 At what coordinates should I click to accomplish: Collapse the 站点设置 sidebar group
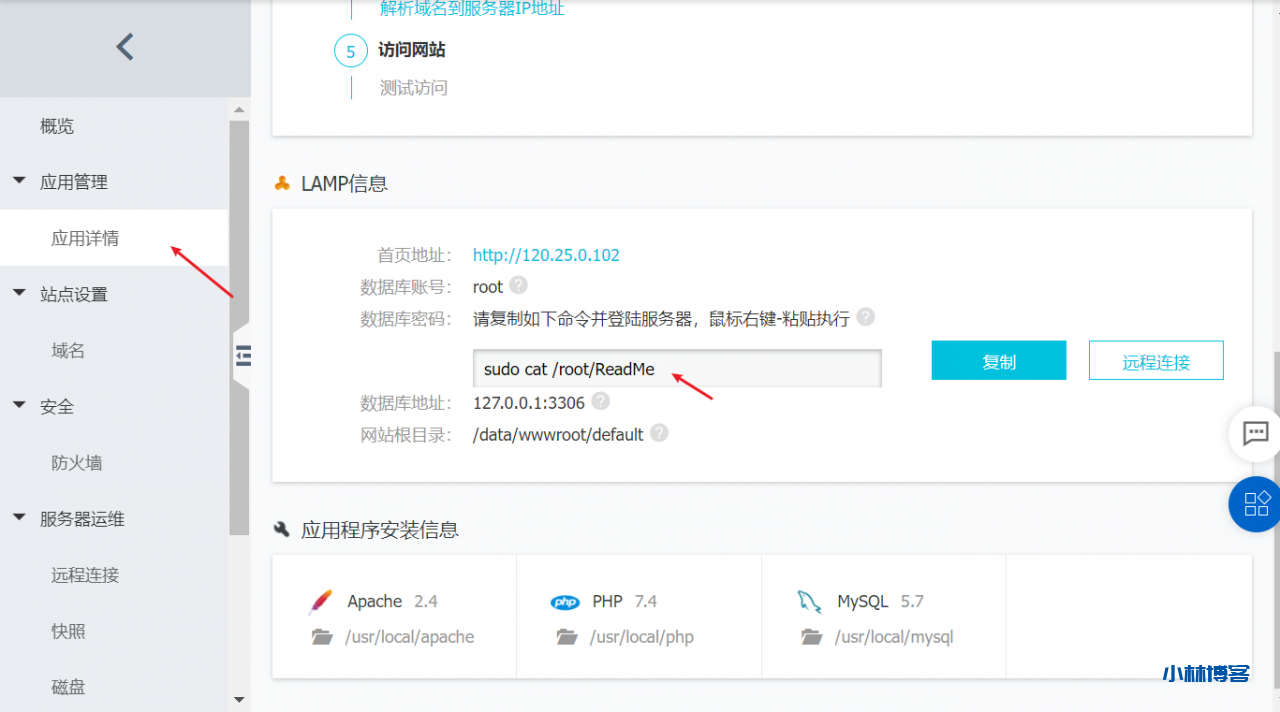click(x=19, y=294)
